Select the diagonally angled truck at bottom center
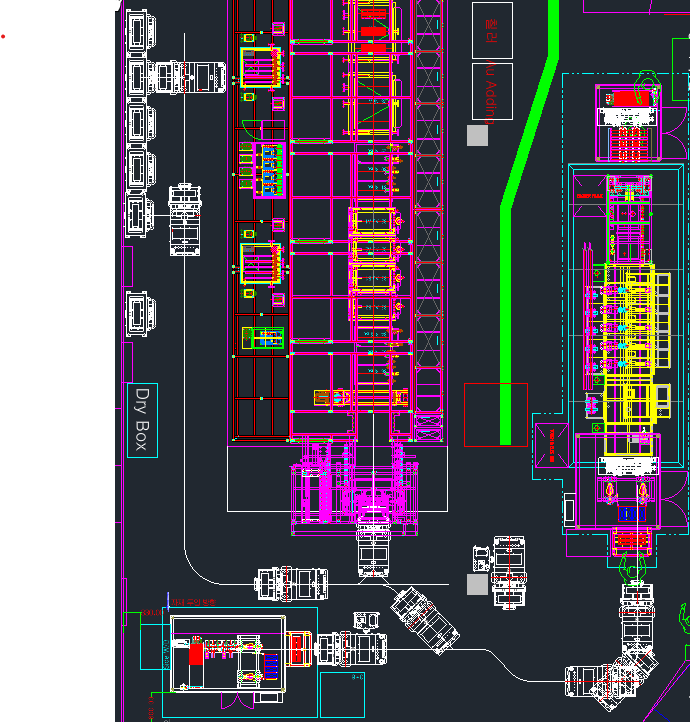This screenshot has width=690, height=722. pos(426,620)
